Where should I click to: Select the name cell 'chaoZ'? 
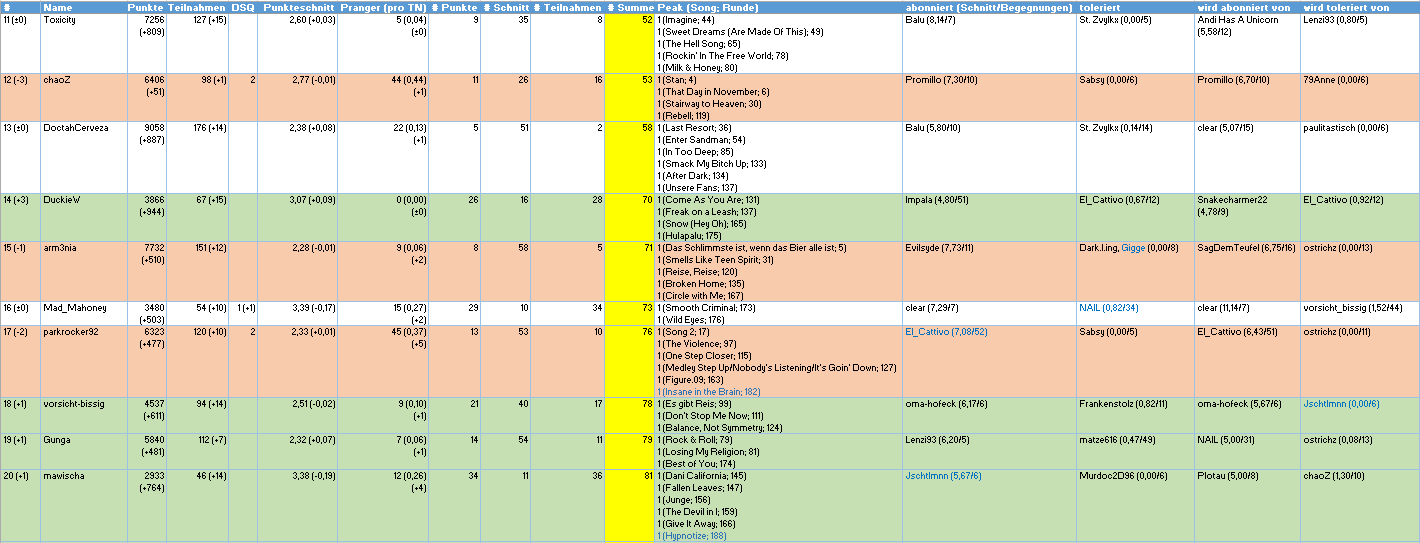pos(83,96)
